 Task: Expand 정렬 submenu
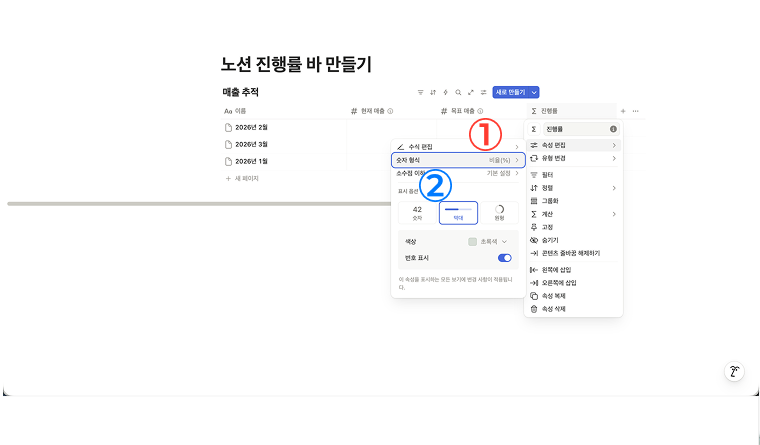[573, 188]
